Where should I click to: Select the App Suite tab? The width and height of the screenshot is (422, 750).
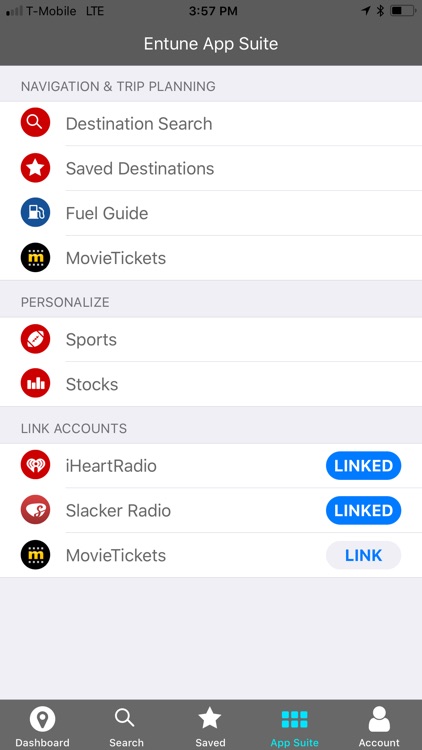coord(294,726)
